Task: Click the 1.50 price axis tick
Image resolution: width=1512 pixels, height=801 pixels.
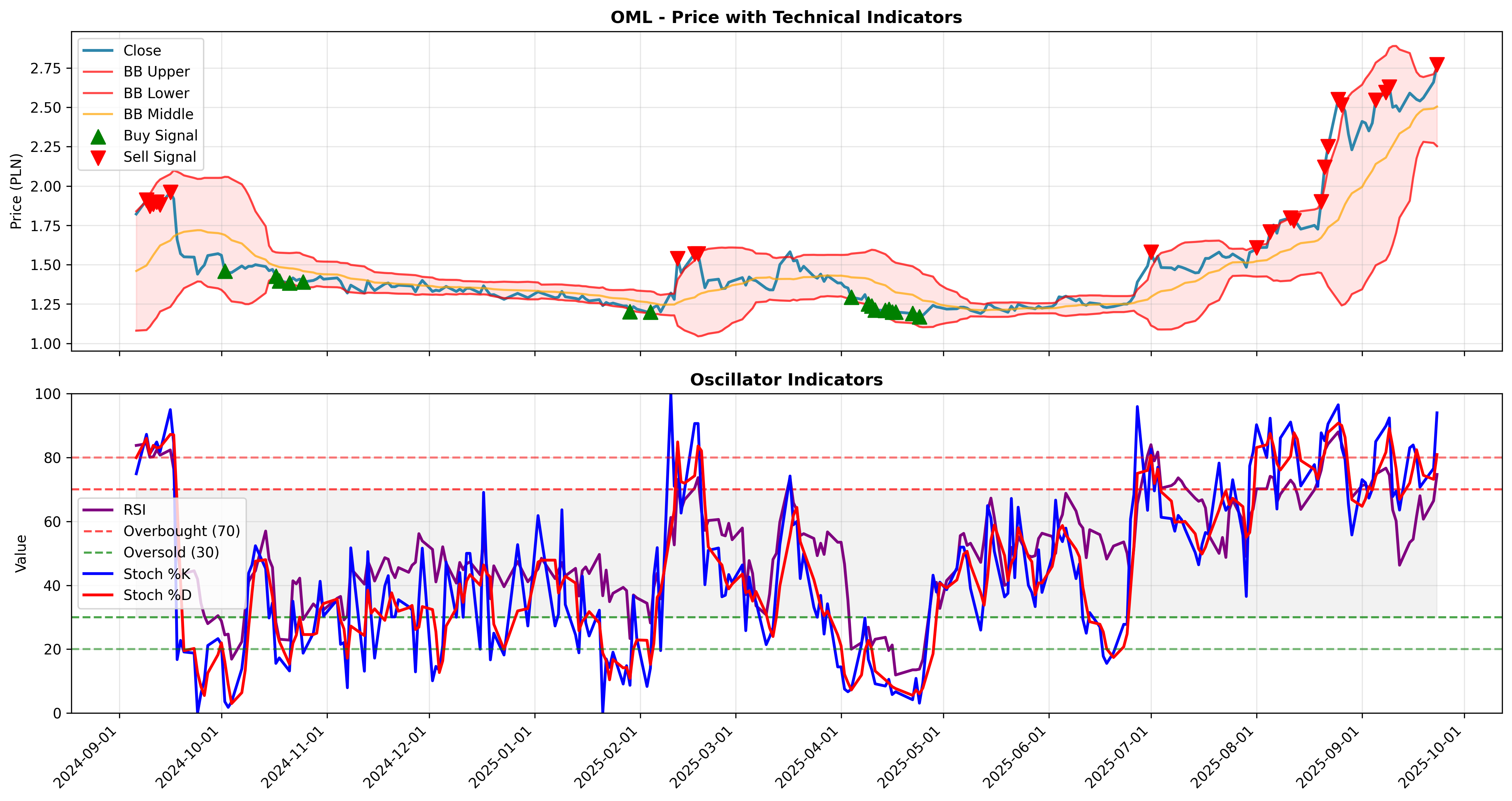Action: [45, 265]
